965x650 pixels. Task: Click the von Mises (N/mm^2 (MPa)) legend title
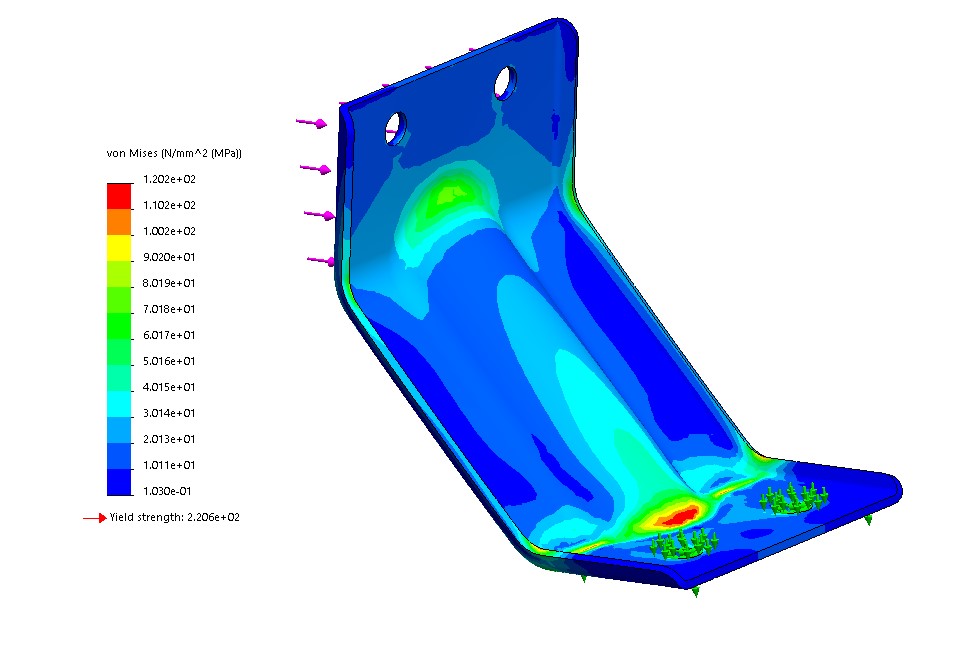[174, 153]
